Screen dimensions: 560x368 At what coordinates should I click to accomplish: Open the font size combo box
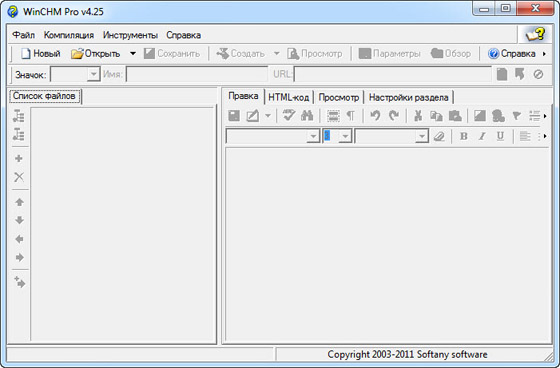[337, 136]
